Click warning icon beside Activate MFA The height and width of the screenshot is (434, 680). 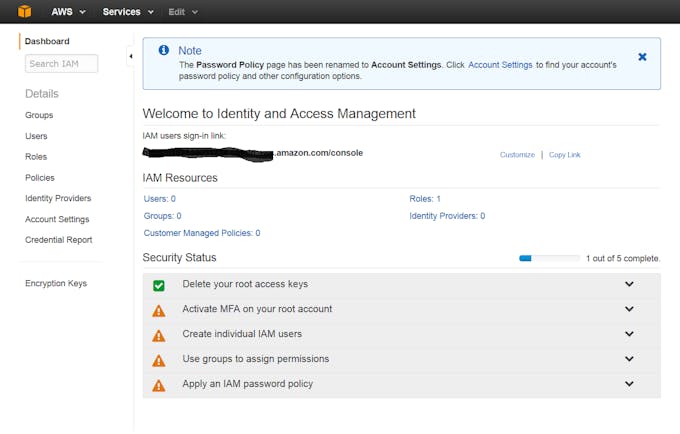pos(159,310)
